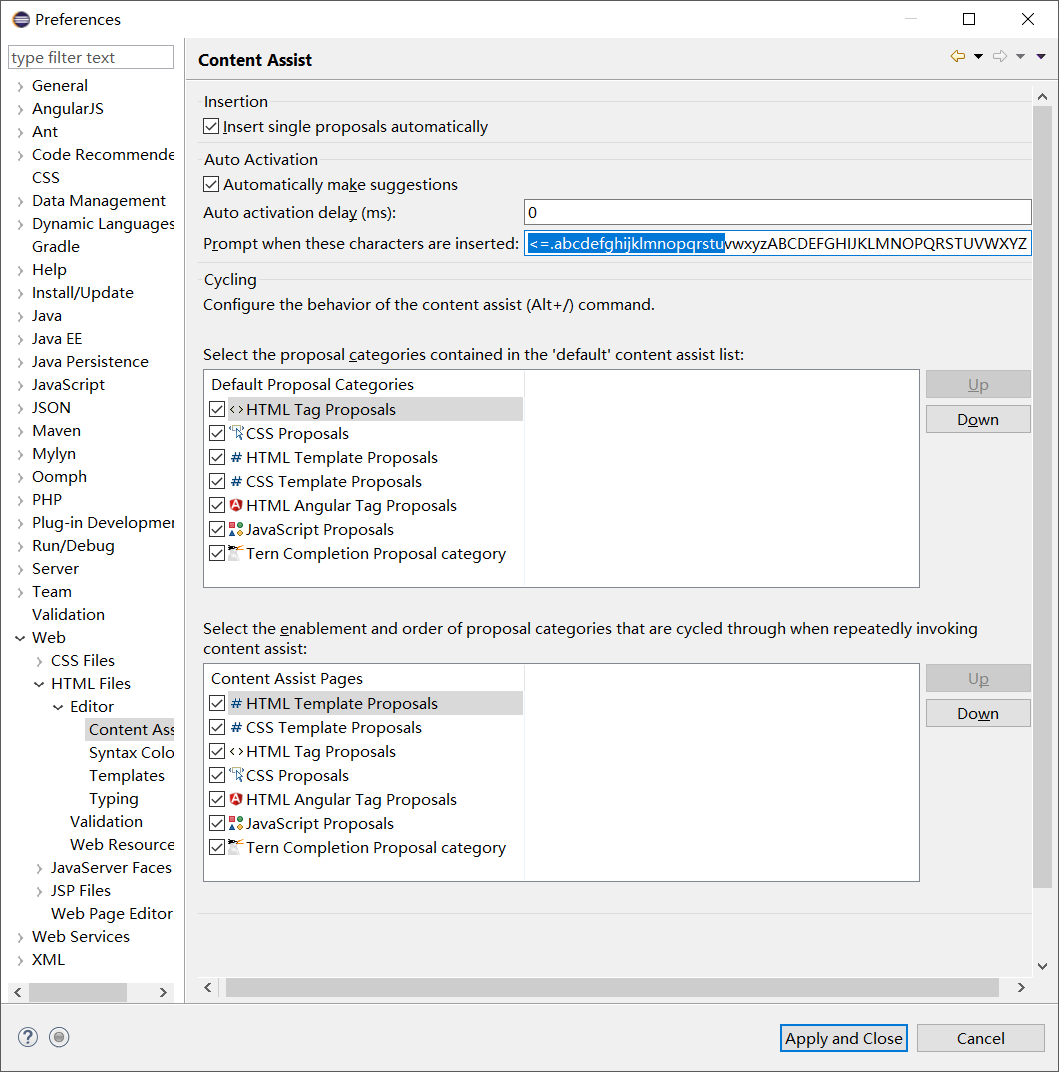
Task: Click Apply and Close button
Action: pos(844,1038)
